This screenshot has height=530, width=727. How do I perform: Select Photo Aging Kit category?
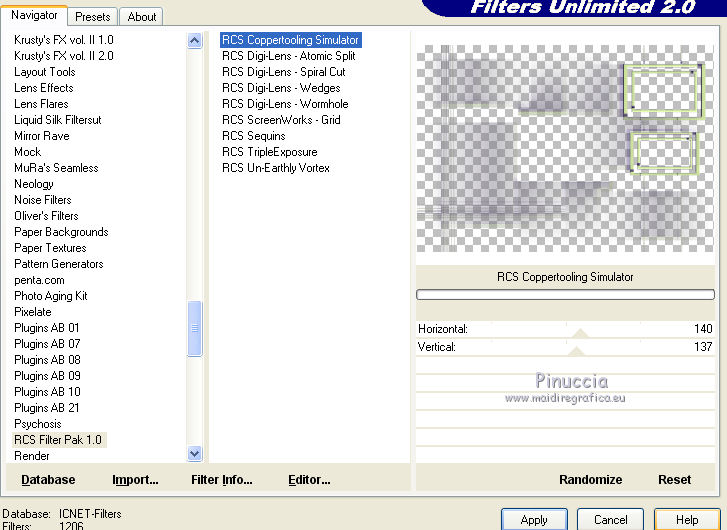pyautogui.click(x=51, y=296)
